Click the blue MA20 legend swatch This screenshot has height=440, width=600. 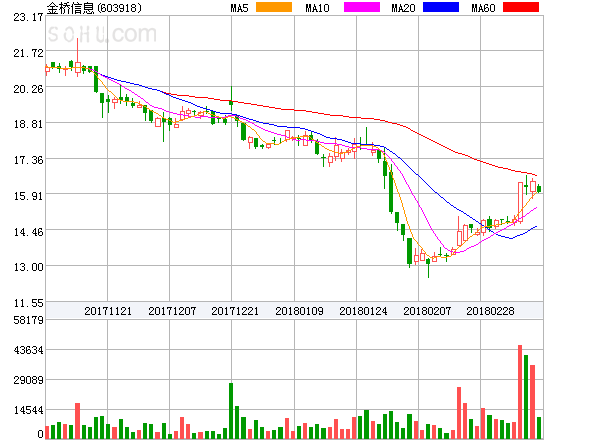(441, 7)
